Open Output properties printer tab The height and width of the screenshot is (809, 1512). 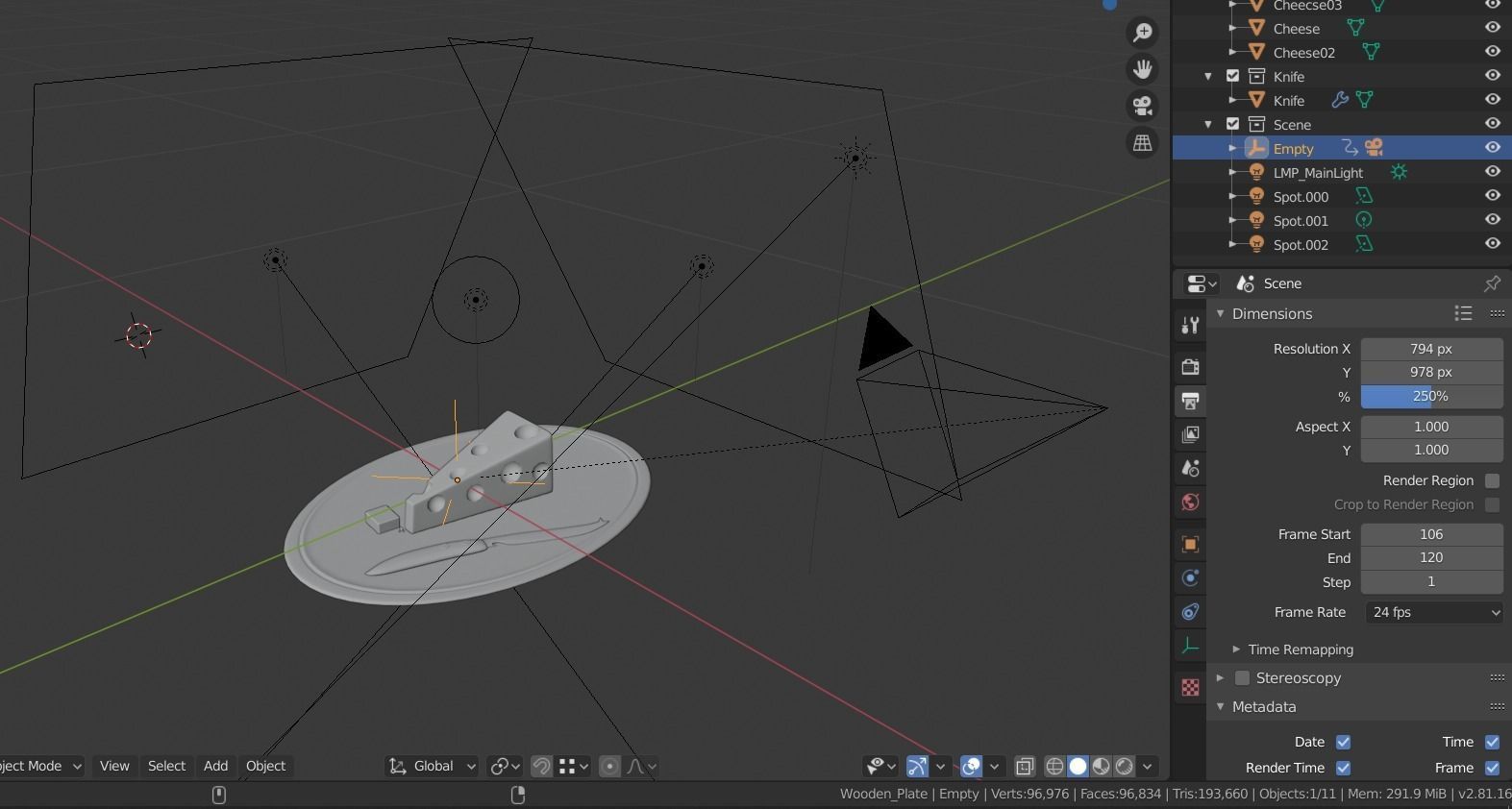pyautogui.click(x=1190, y=401)
